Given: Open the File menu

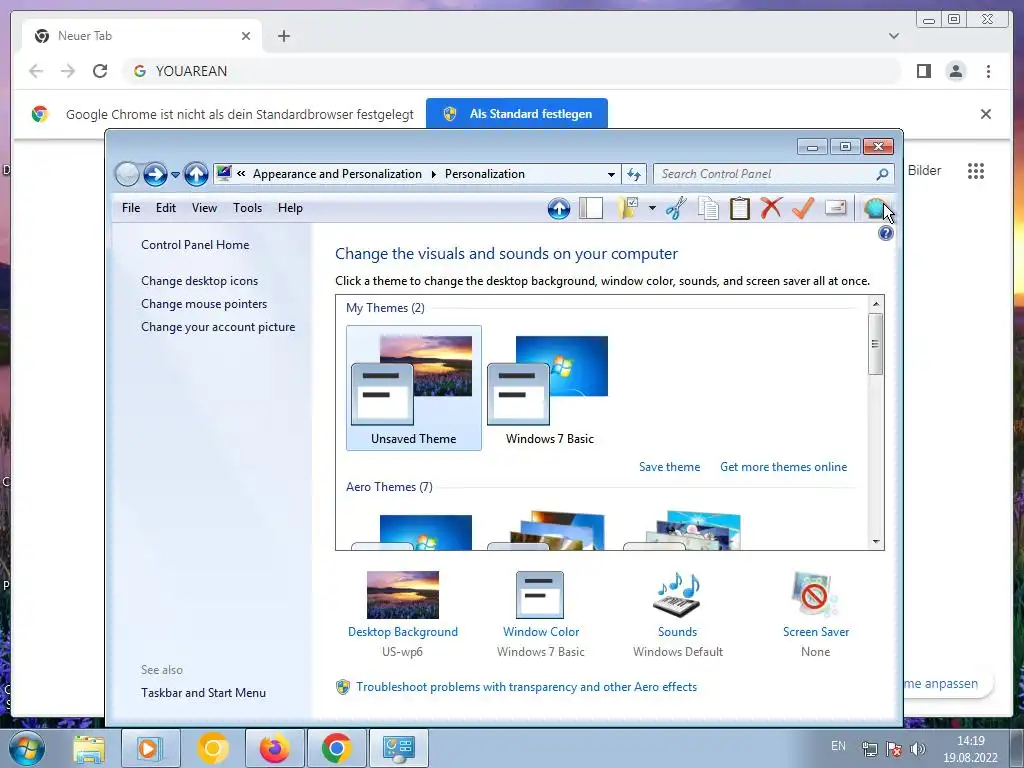Looking at the screenshot, I should coord(131,208).
